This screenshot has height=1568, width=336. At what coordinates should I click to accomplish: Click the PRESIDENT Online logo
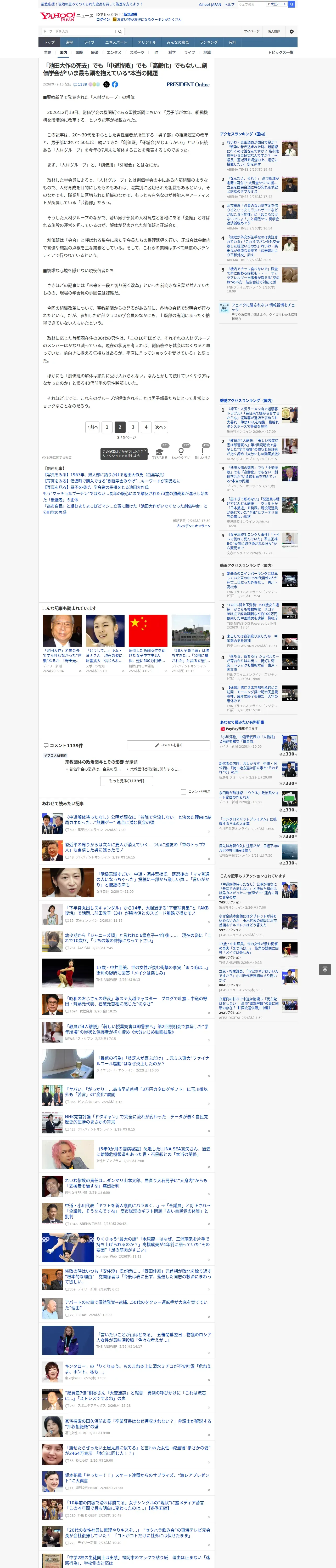[188, 85]
